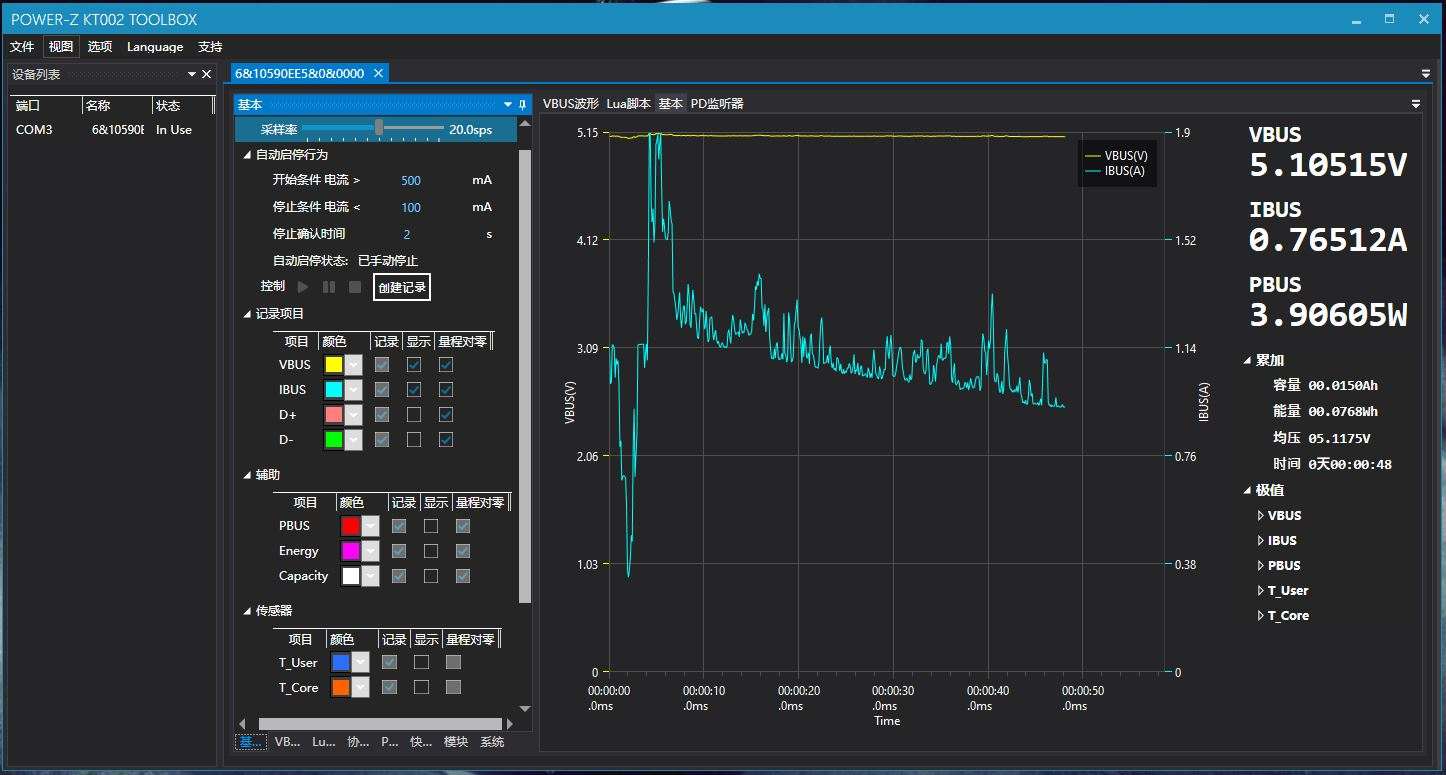Click the yellow VBUS color swatch

pyautogui.click(x=334, y=365)
